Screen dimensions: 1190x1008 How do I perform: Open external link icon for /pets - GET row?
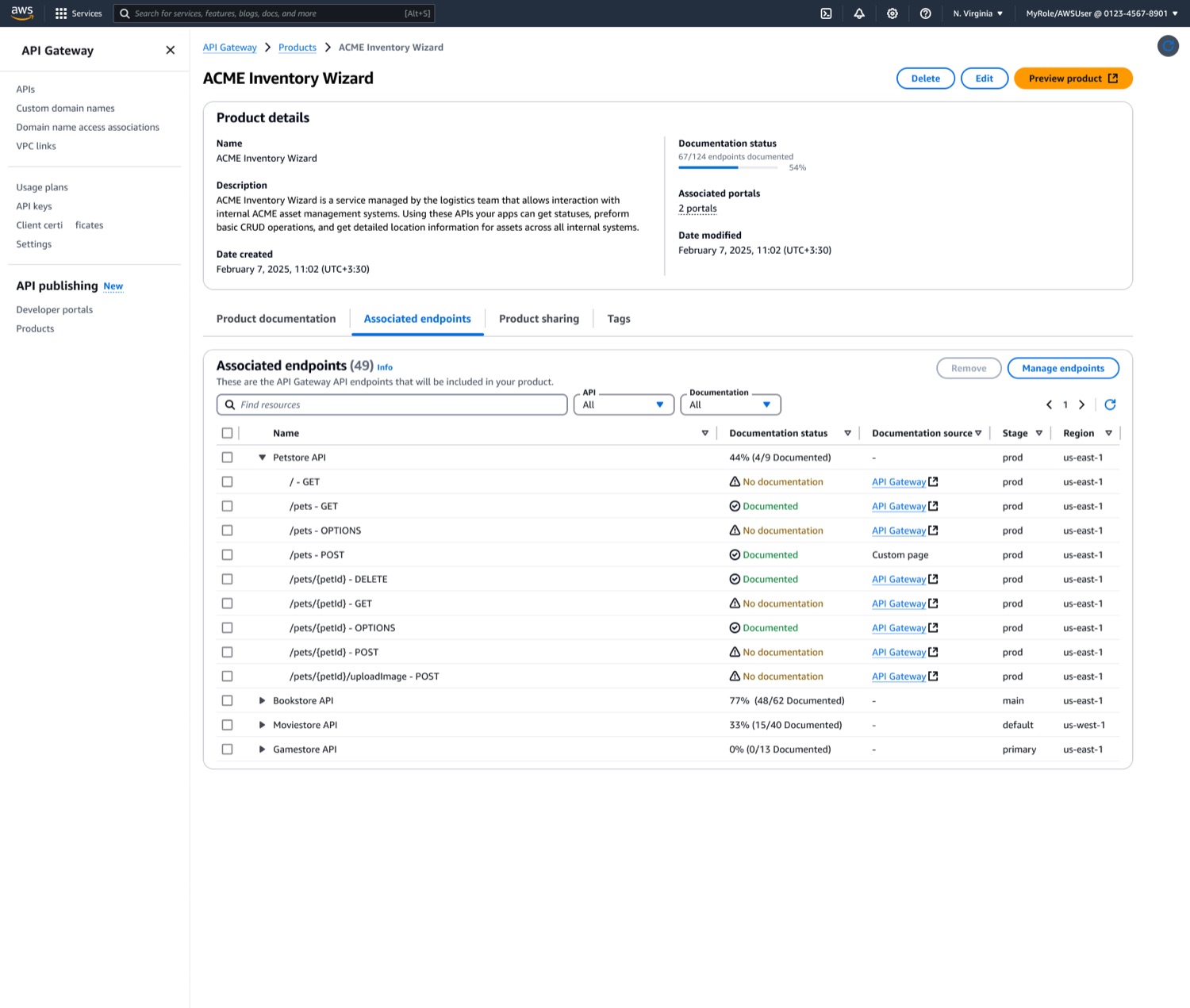point(933,506)
